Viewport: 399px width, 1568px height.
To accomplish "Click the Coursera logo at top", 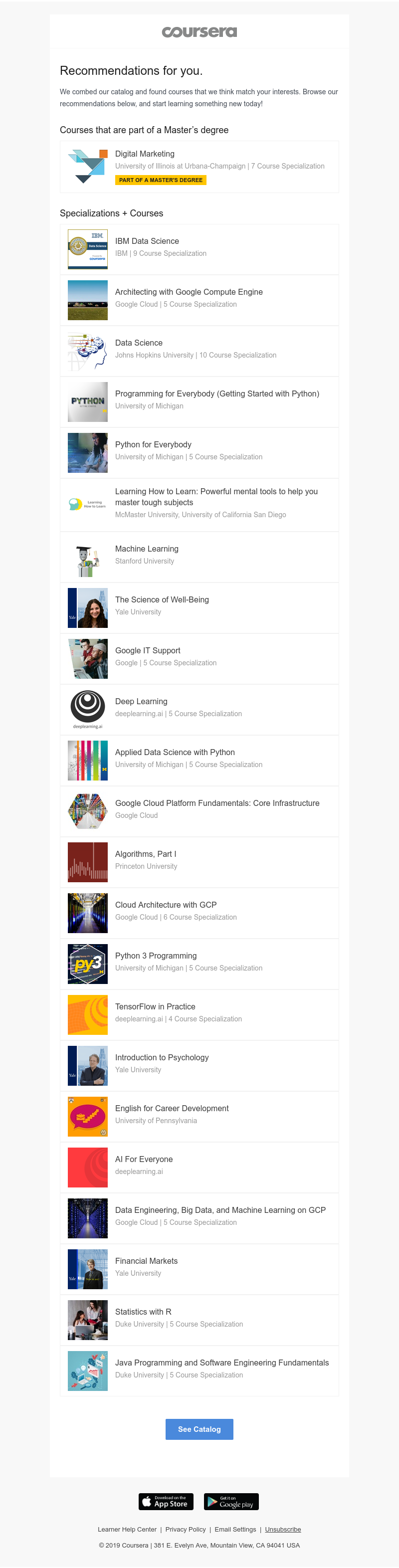I will [199, 31].
